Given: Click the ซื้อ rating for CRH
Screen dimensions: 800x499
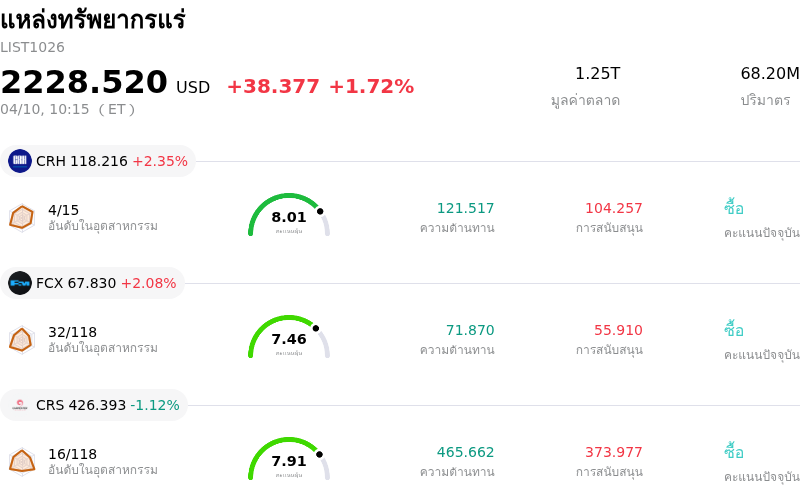Looking at the screenshot, I should pyautogui.click(x=734, y=208).
